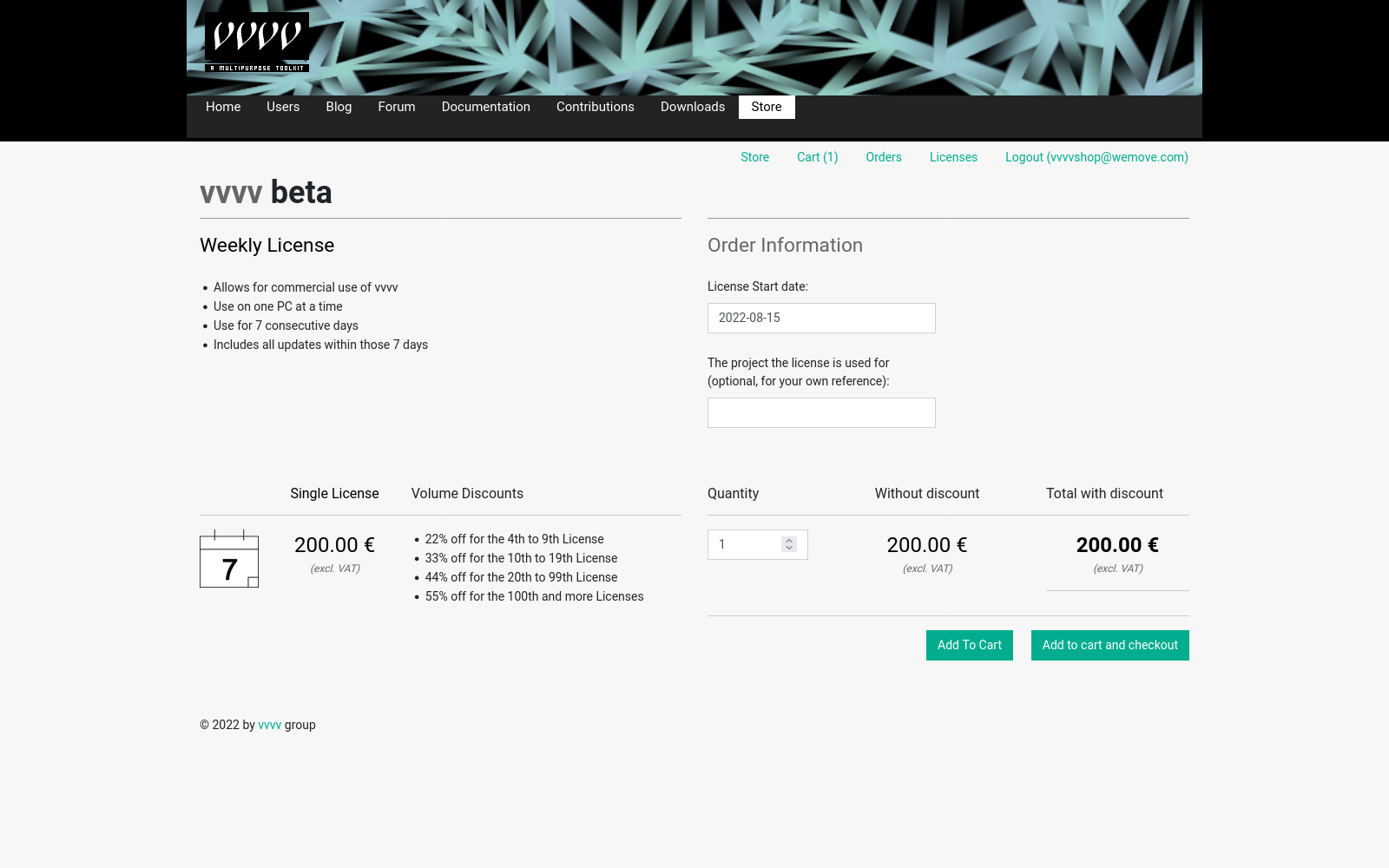Click Add to cart and checkout

point(1109,645)
